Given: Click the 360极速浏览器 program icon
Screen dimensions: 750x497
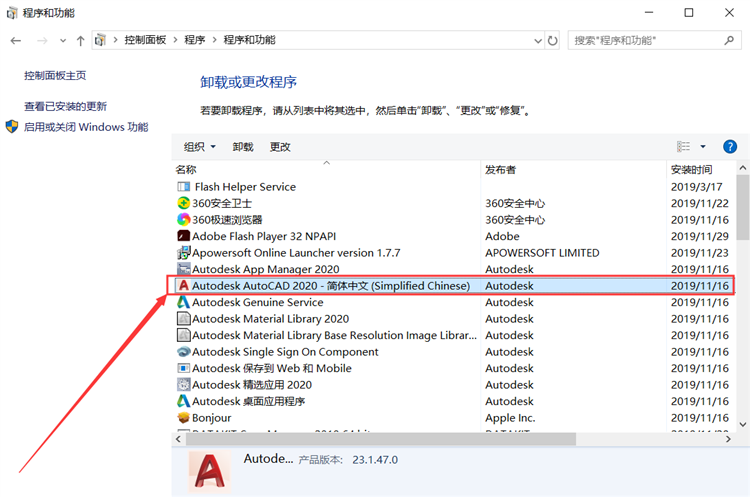Looking at the screenshot, I should [184, 220].
